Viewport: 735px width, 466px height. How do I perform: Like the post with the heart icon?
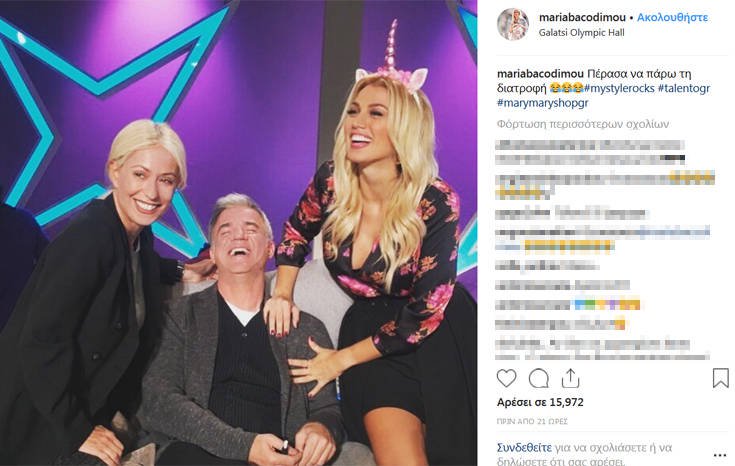[x=506, y=378]
